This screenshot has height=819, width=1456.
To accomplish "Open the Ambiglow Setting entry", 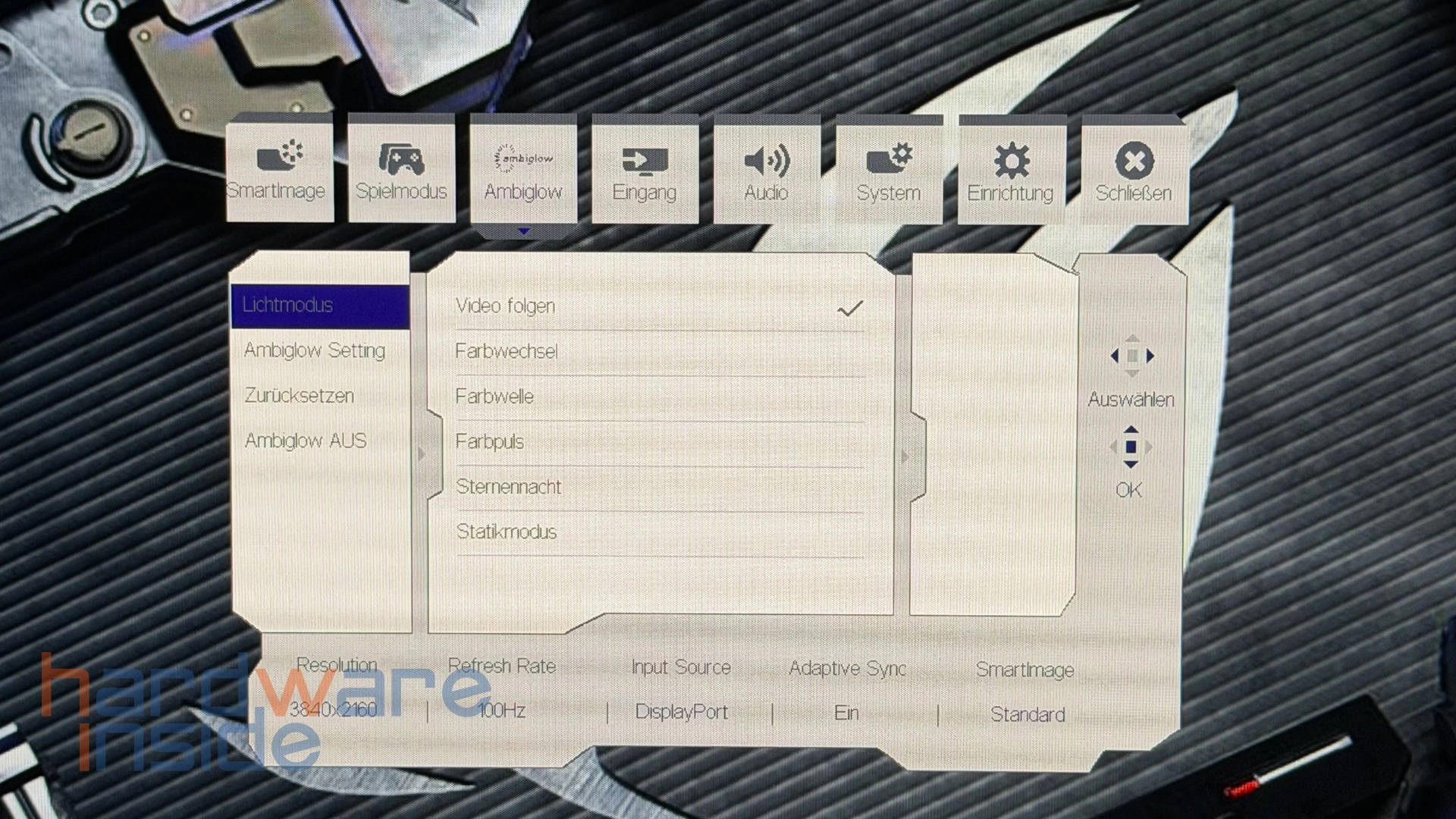I will click(x=315, y=350).
